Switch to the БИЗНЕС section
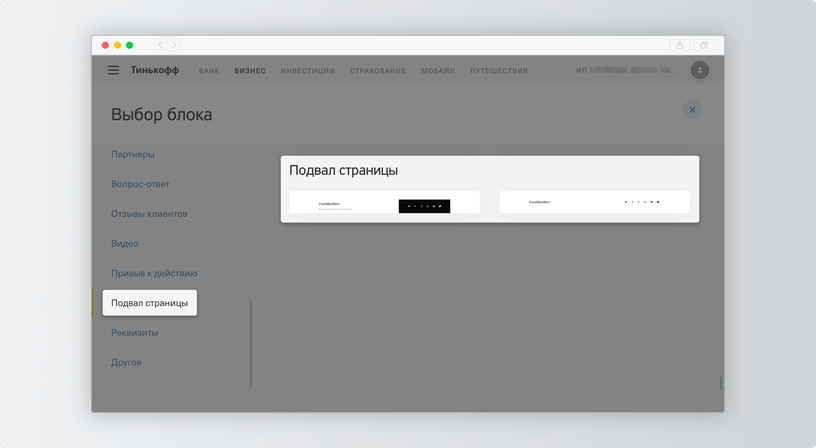The height and width of the screenshot is (448, 816). click(x=250, y=71)
